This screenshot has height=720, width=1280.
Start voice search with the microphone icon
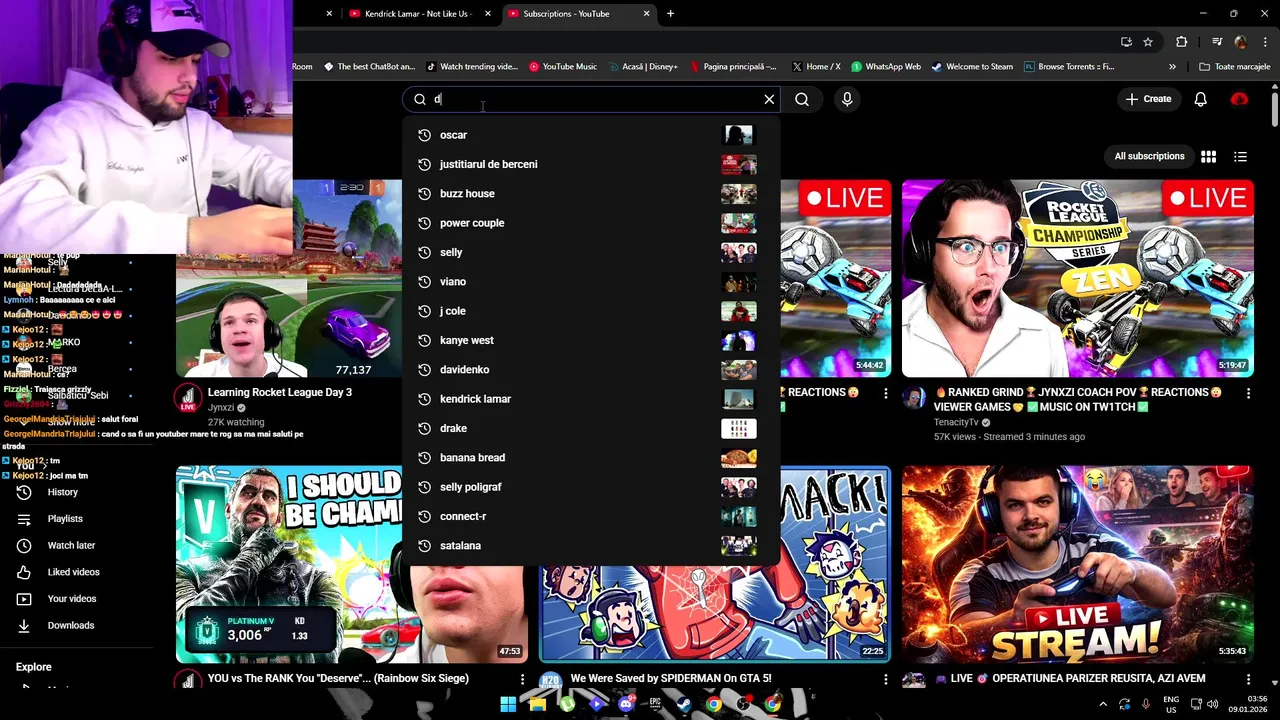click(x=847, y=99)
